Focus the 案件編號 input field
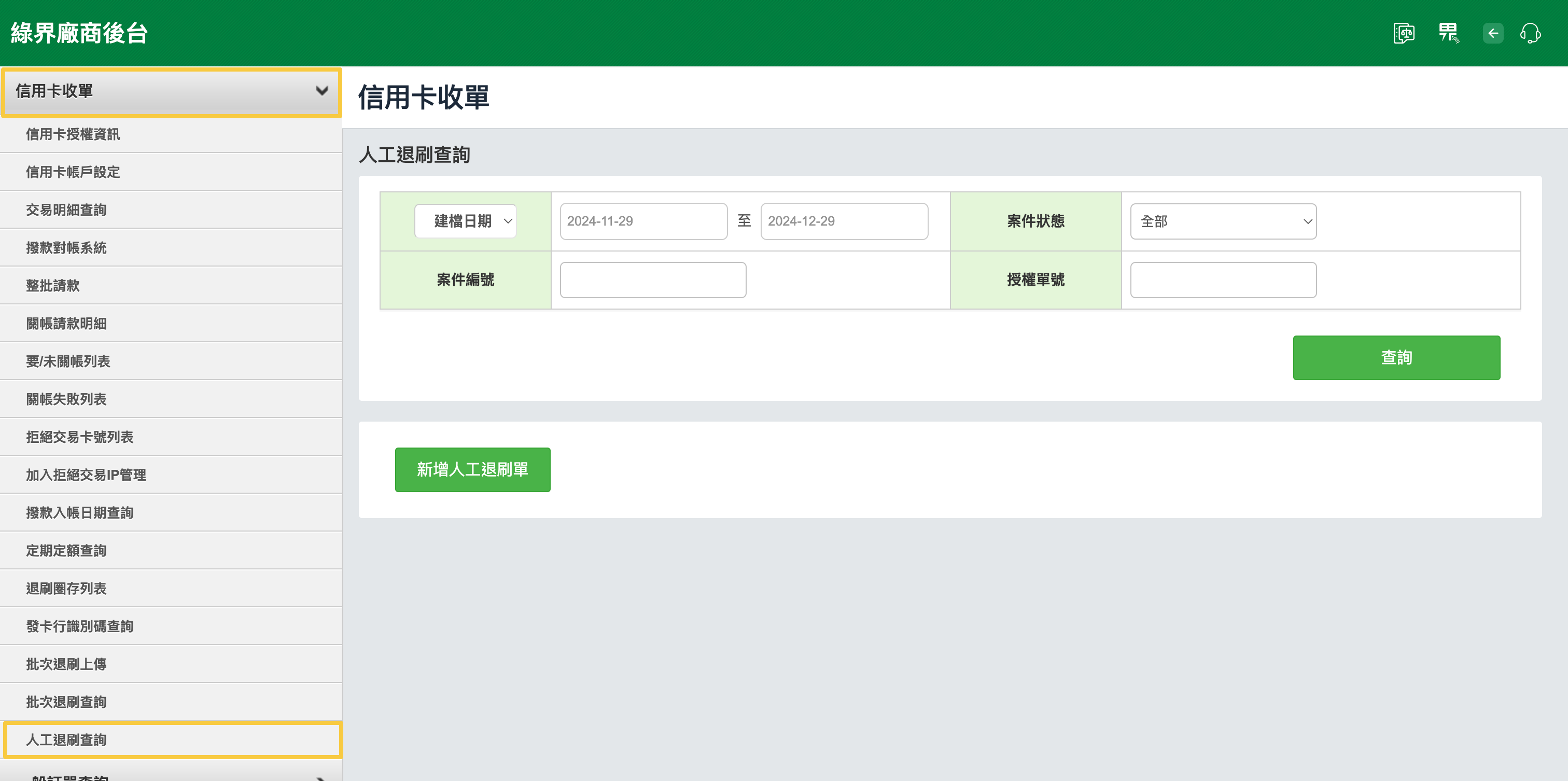Viewport: 1568px width, 781px height. point(652,280)
